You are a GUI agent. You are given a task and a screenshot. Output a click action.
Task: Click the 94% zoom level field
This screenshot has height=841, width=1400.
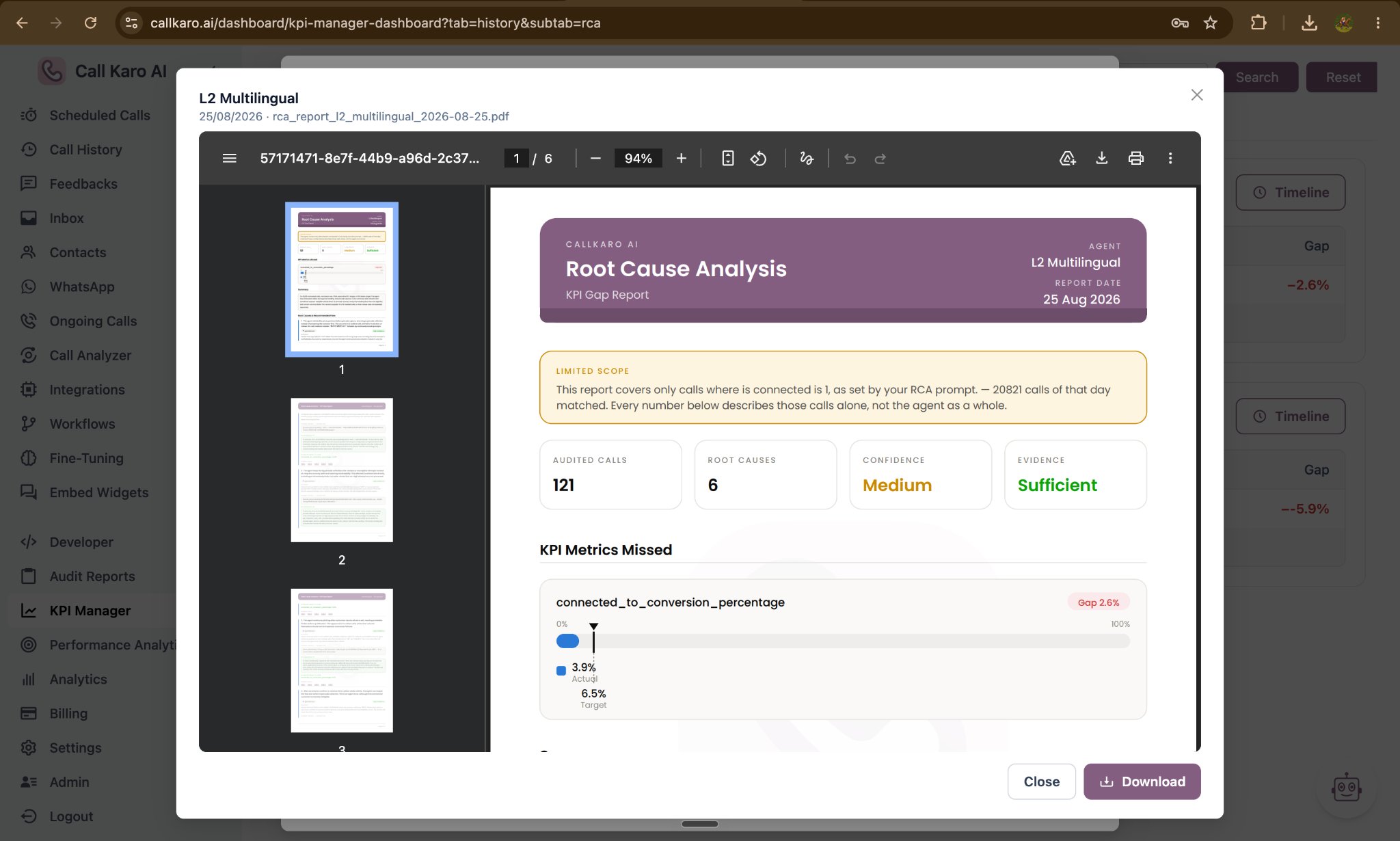[x=638, y=159]
